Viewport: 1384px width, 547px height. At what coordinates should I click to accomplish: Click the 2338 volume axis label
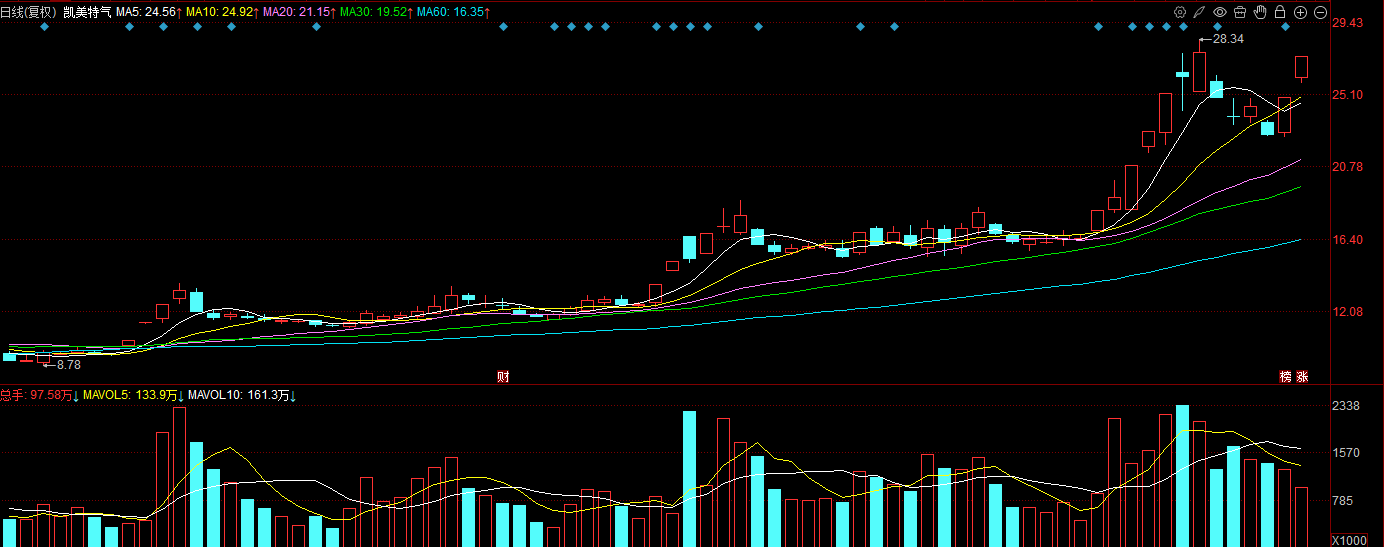point(1347,406)
